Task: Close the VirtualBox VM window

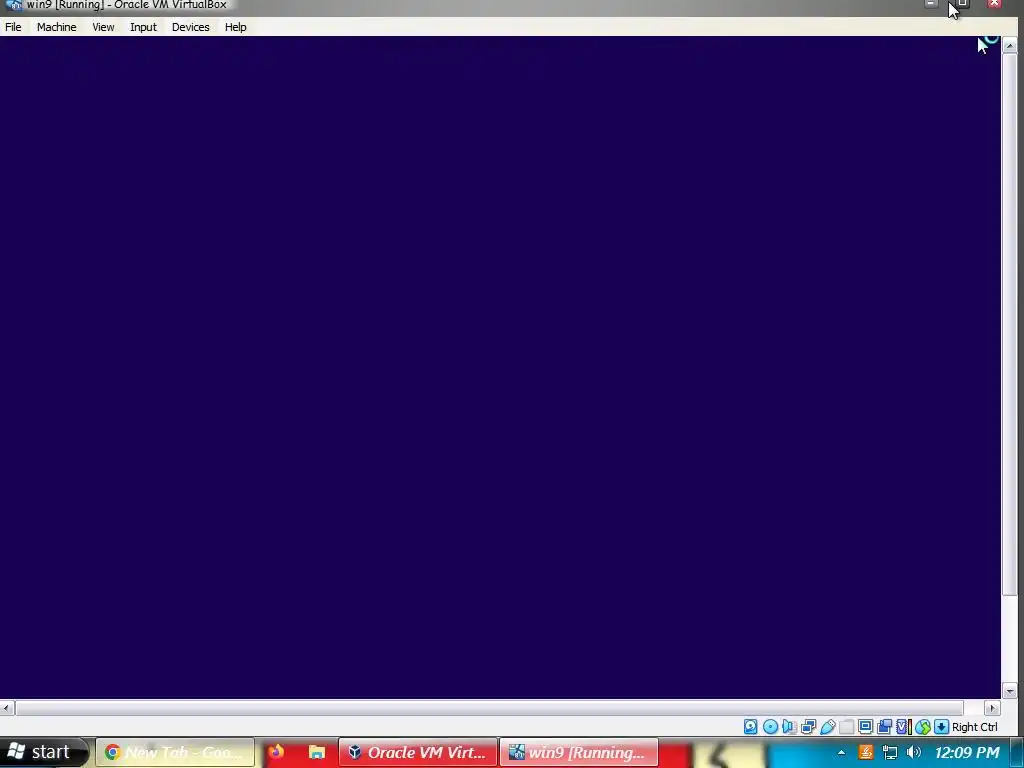Action: coord(994,4)
